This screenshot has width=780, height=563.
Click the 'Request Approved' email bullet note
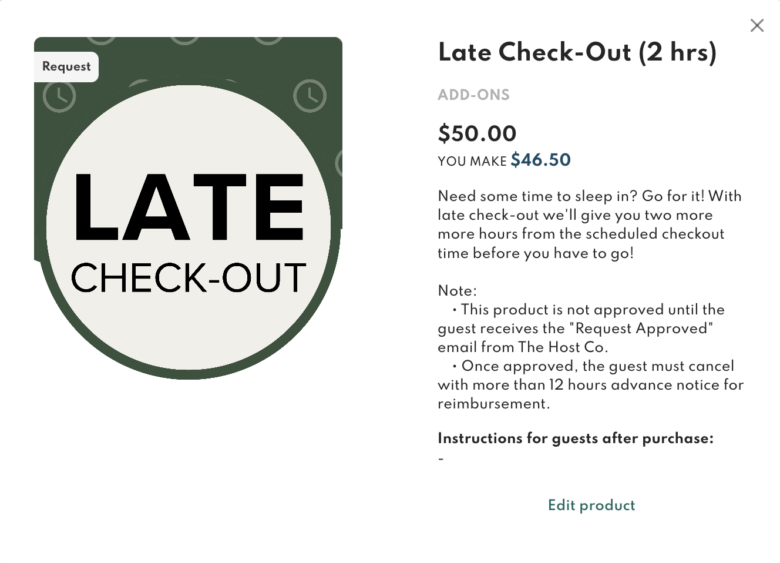coord(581,328)
